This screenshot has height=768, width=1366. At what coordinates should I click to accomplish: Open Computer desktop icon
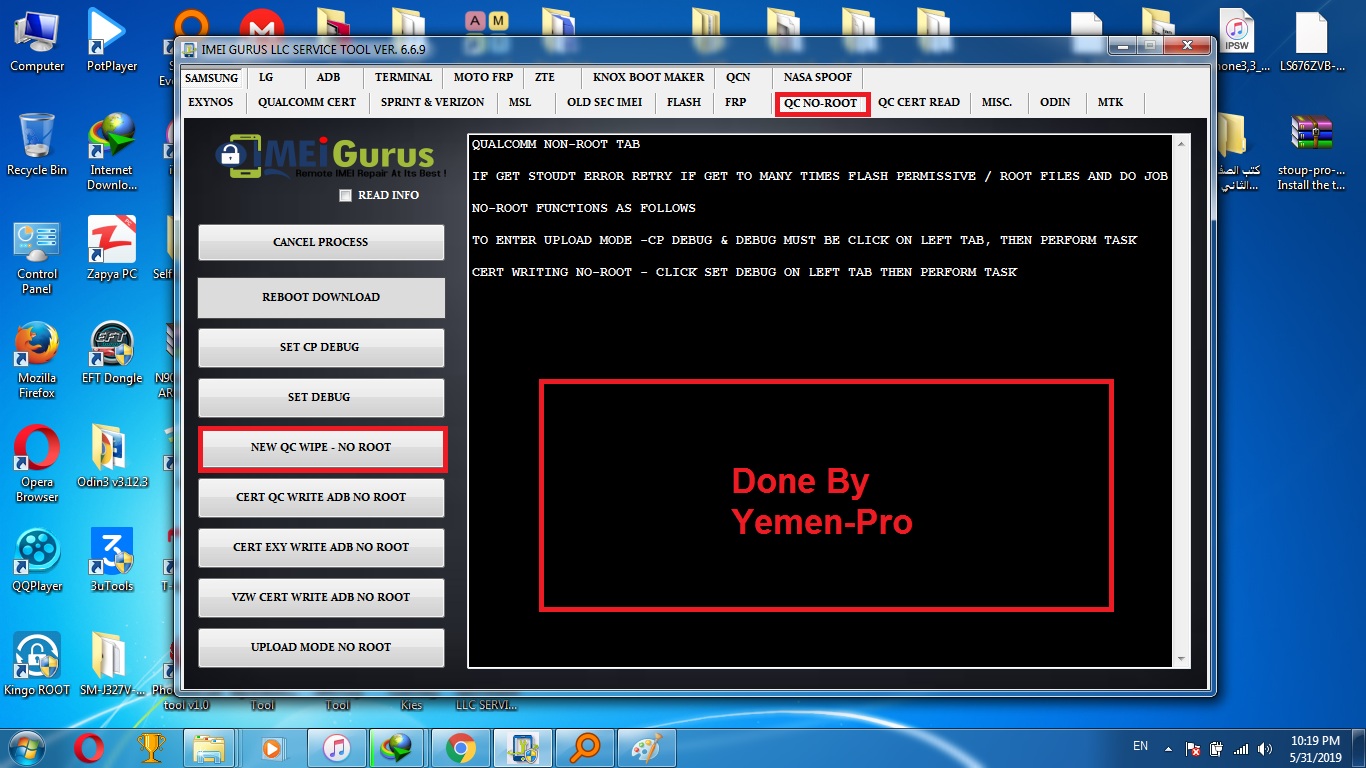tap(37, 42)
